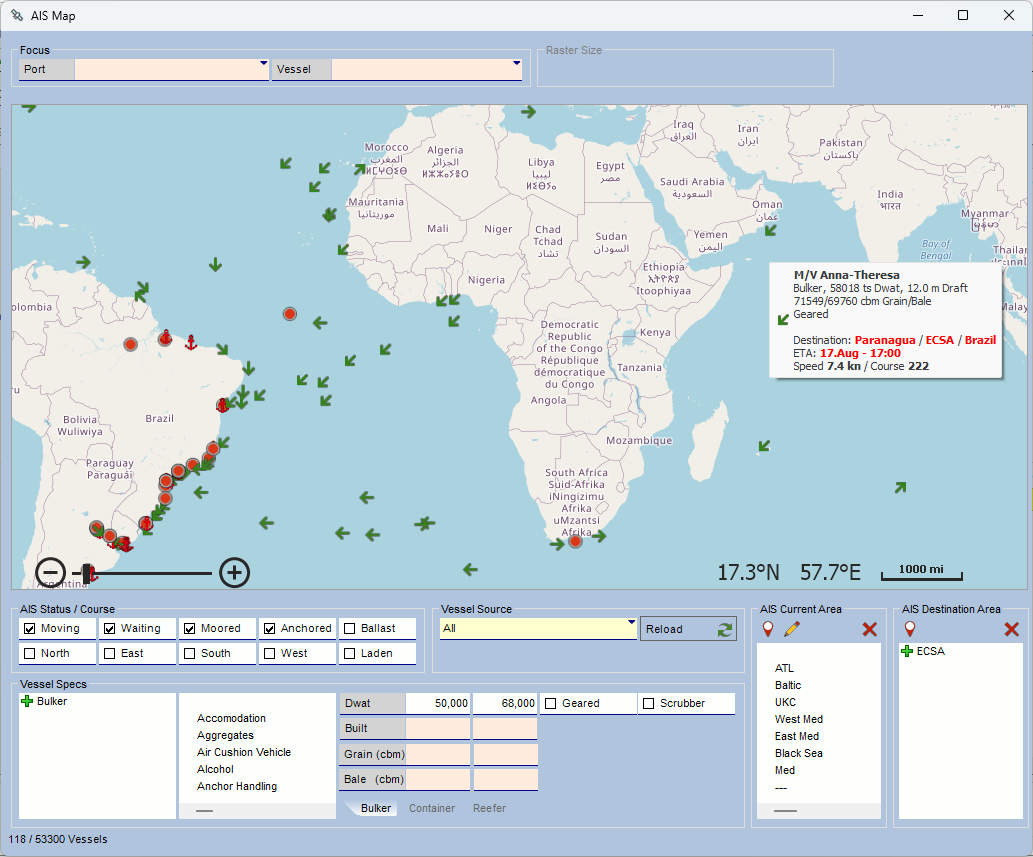
Task: Click the red pin in AIS Destination Area
Action: [x=910, y=629]
